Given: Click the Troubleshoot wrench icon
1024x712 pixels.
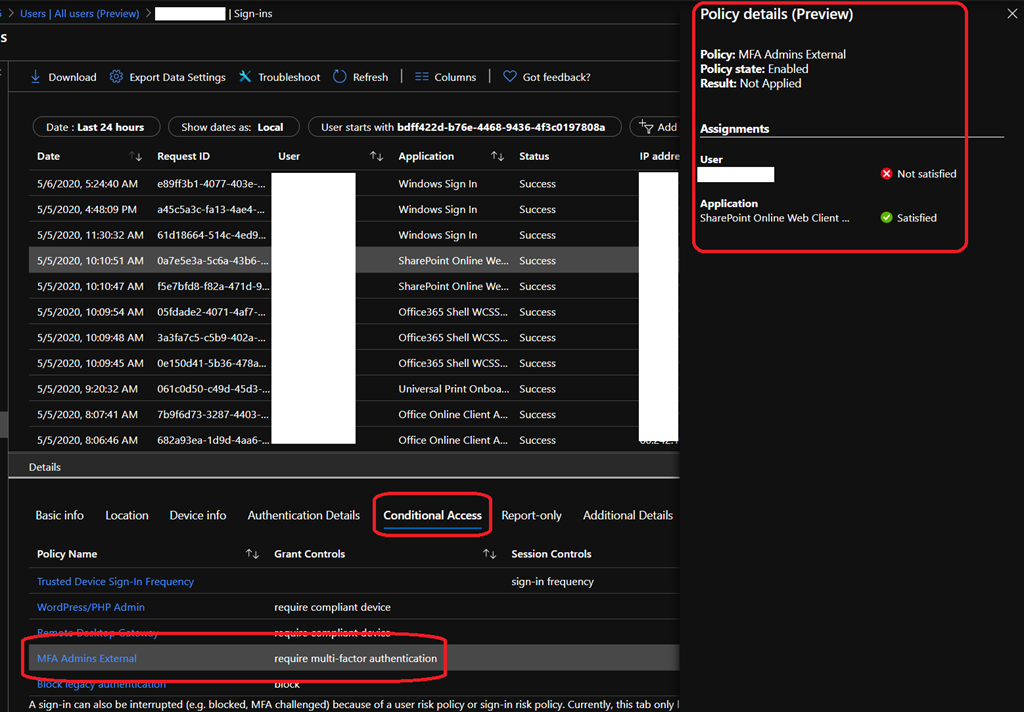Looking at the screenshot, I should (x=246, y=77).
